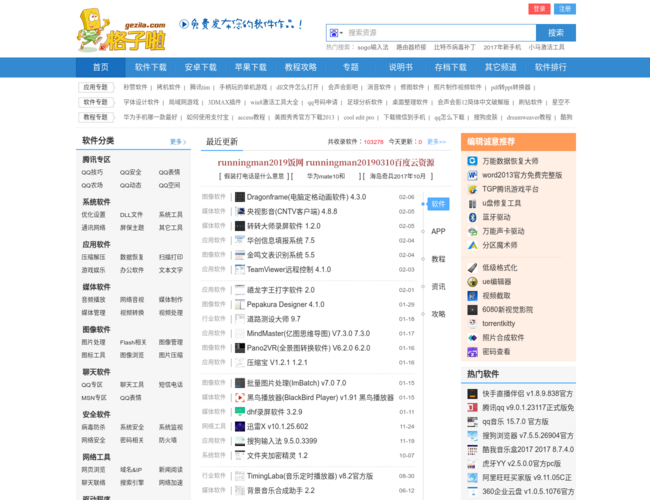The width and height of the screenshot is (650, 500).
Task: Open the 首页 navigation tab
Action: pos(101,68)
